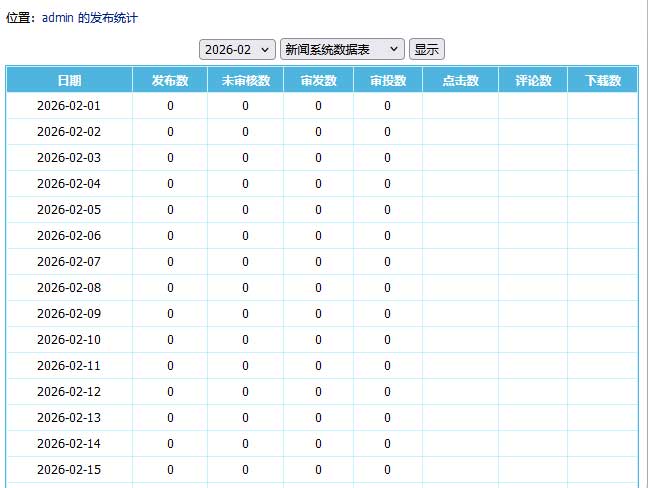648x488 pixels.
Task: Click the 未审核数 value for 2026-02-08
Action: [x=245, y=287]
